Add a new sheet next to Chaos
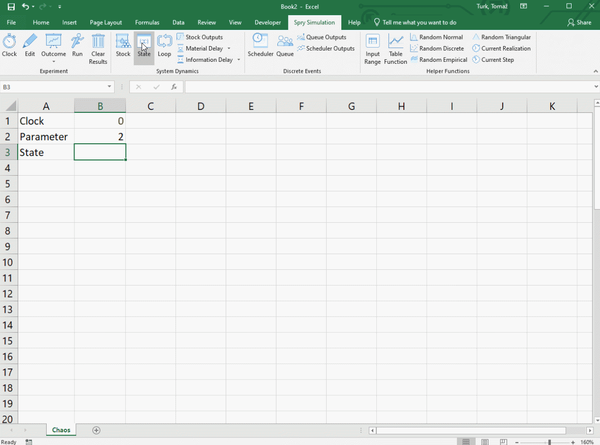 pyautogui.click(x=96, y=430)
